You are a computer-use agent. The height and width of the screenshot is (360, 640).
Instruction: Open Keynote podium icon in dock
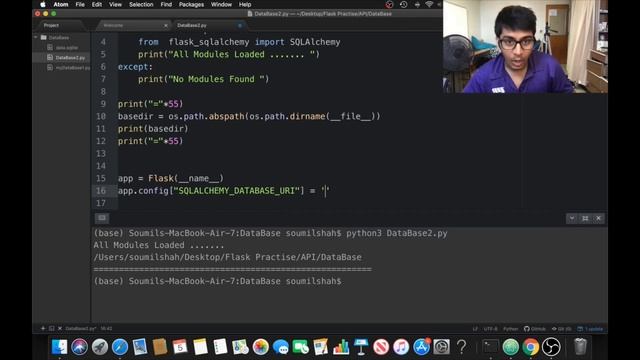(361, 347)
